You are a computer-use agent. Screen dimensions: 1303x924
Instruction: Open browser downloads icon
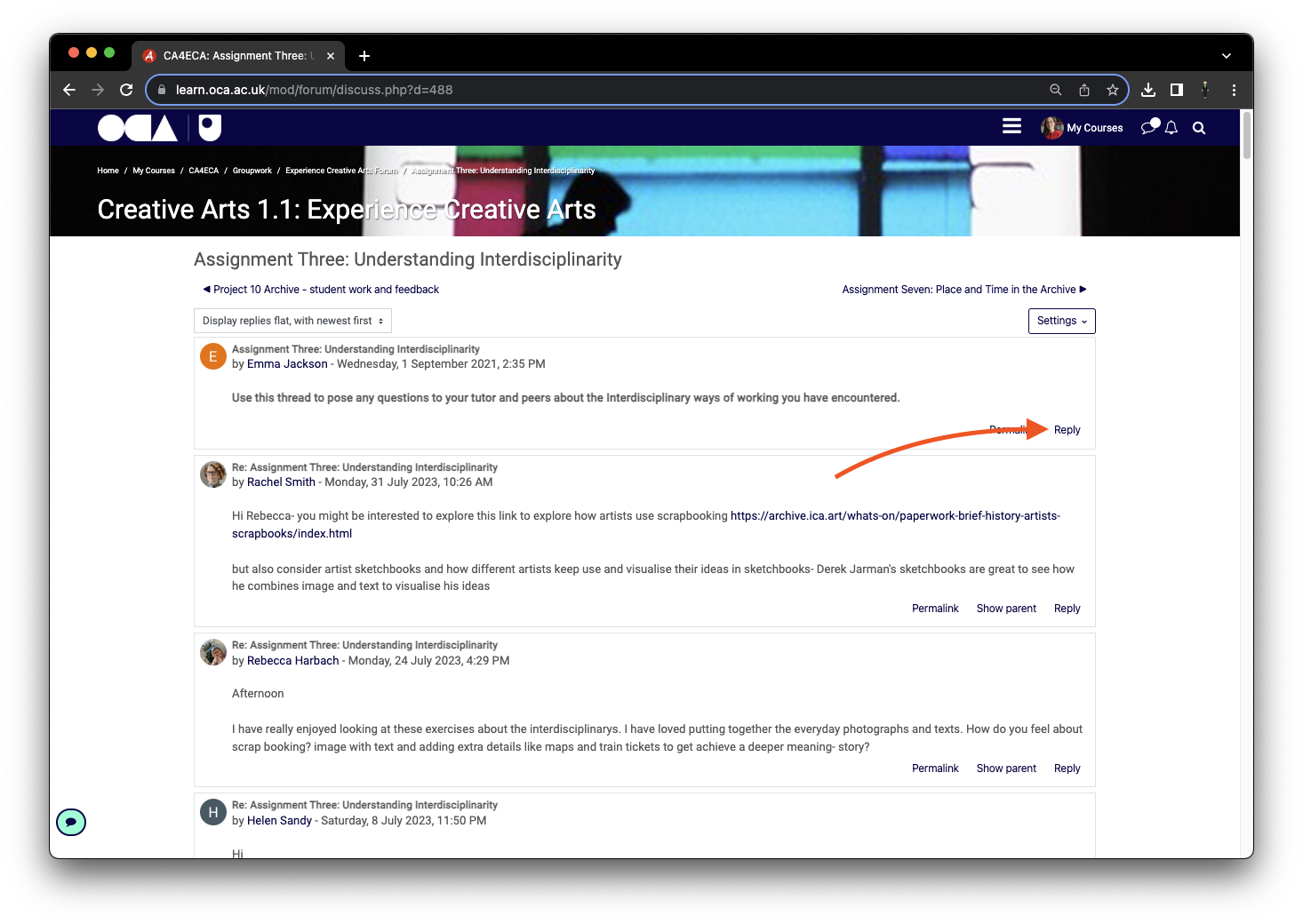(1147, 90)
